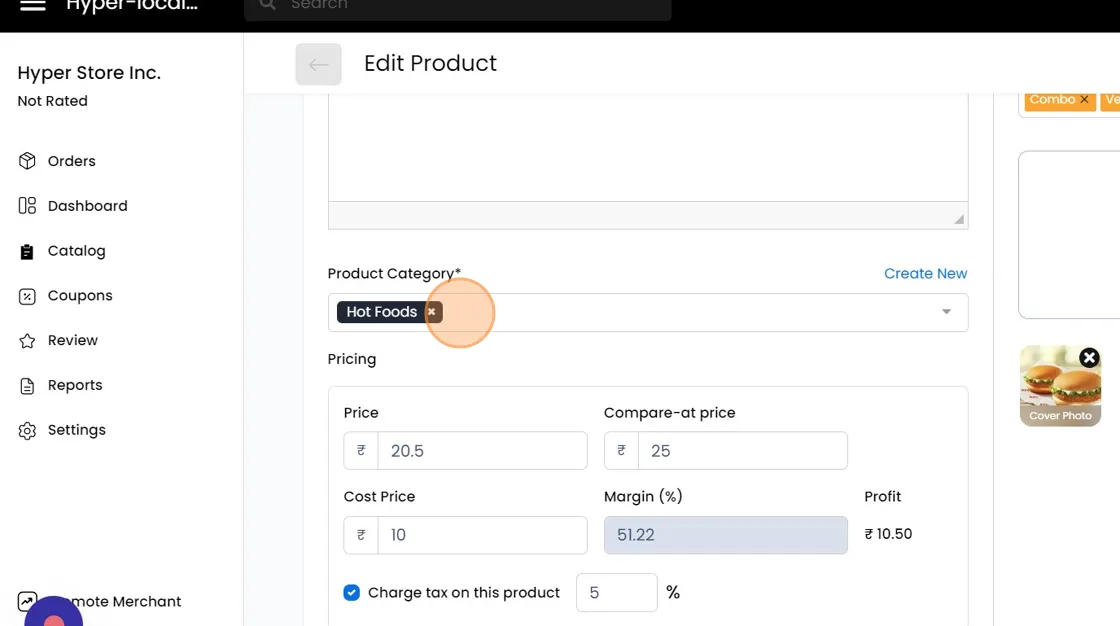Open the hamburger navigation menu
The width and height of the screenshot is (1120, 626).
coord(33,5)
